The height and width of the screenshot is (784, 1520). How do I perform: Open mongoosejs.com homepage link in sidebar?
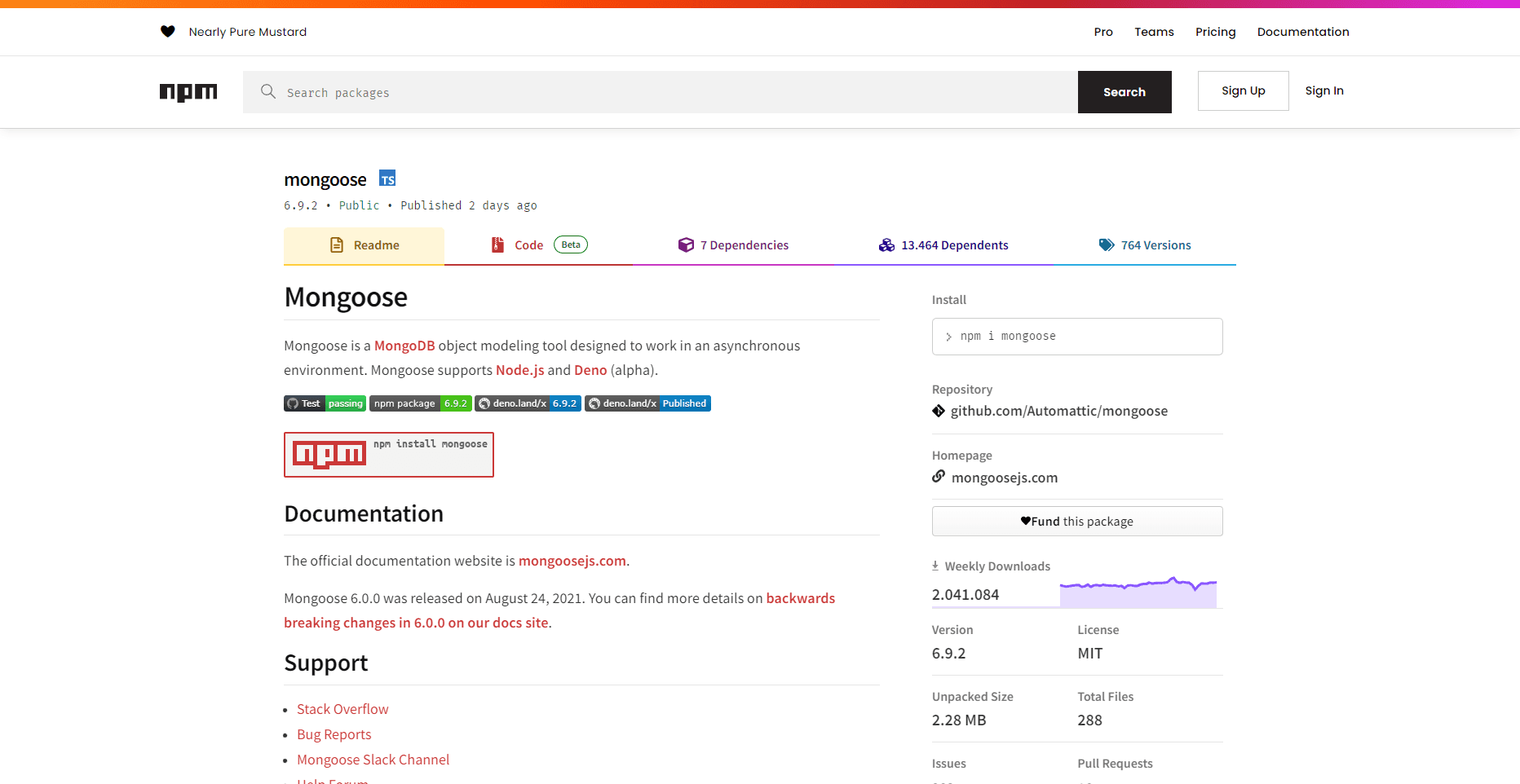(1005, 478)
